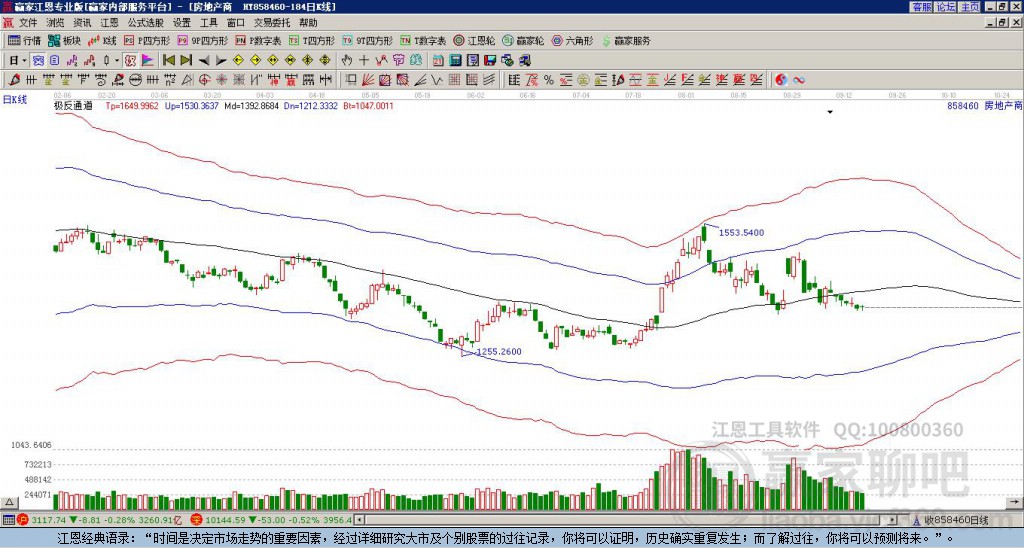
Task: Click the infinity loop icon
Action: point(799,80)
